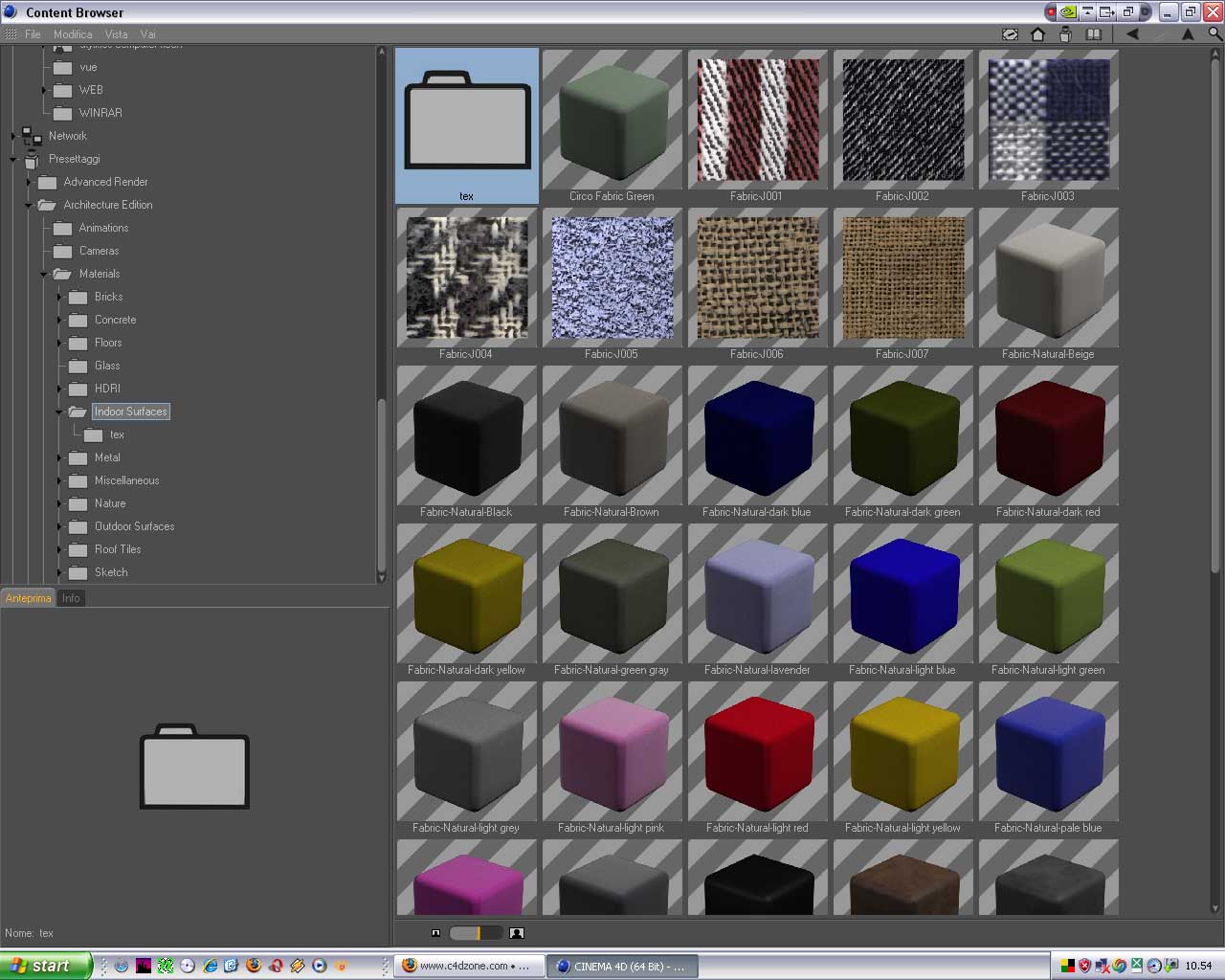Switch to the www.c4dzone.com taskbar window
Screen dimensions: 1225x980
469,966
